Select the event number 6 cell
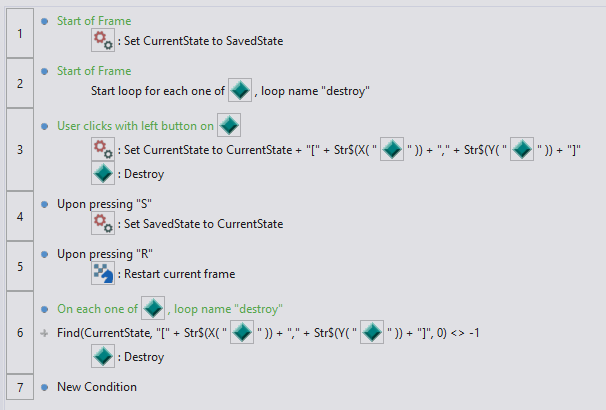606x410 pixels. point(19,332)
